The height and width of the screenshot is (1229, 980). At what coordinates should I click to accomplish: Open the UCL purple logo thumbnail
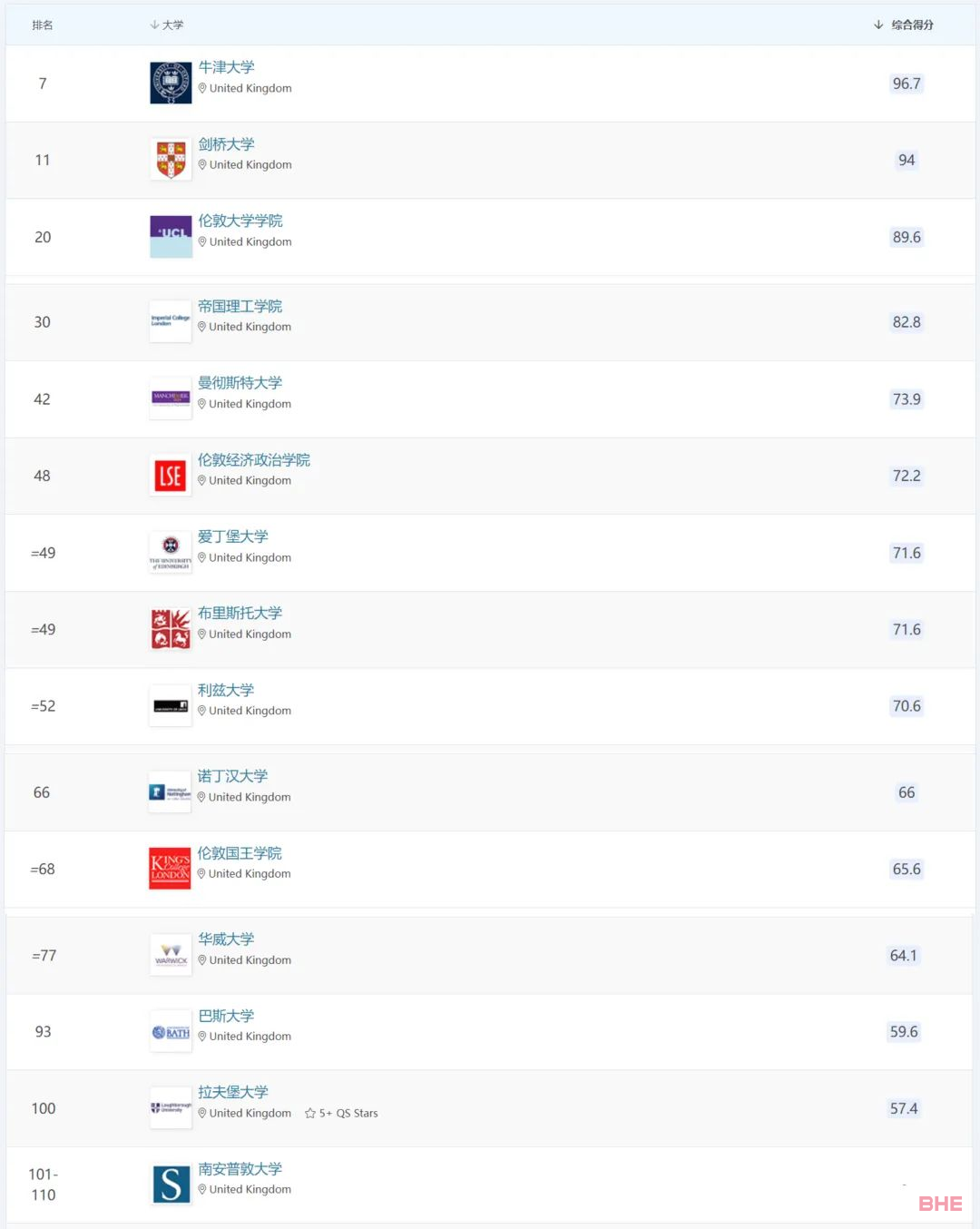tap(171, 237)
